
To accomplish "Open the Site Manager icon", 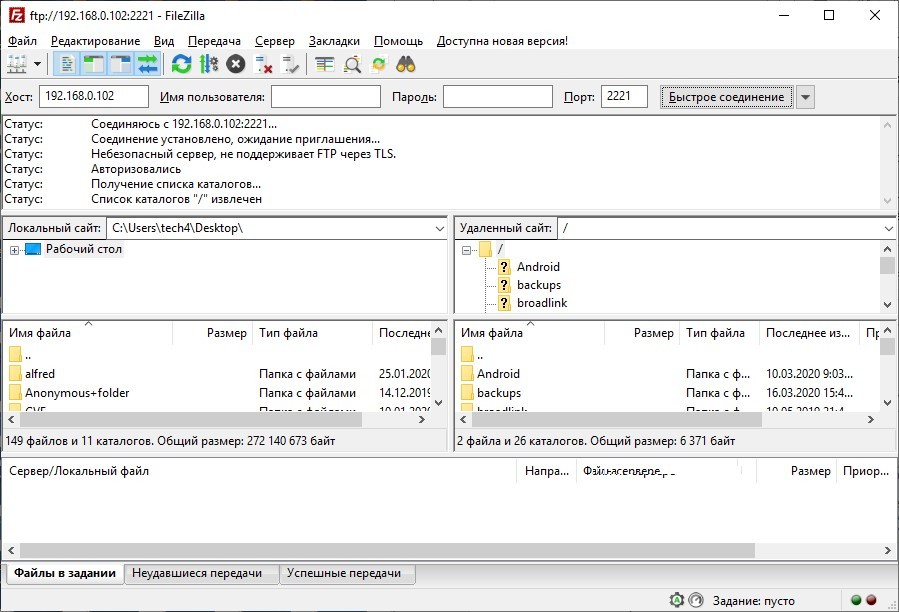I will pos(17,64).
